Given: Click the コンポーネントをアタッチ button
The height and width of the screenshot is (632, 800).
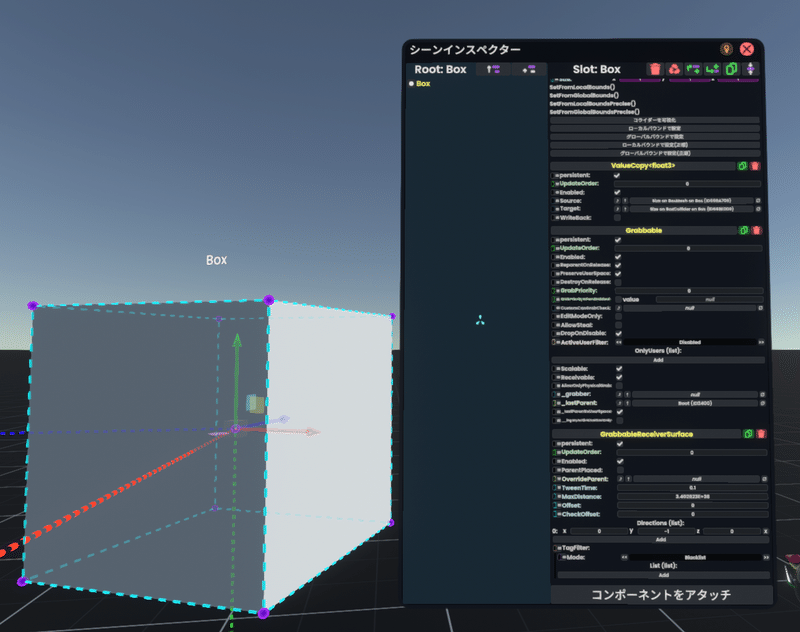Looking at the screenshot, I should [x=661, y=595].
